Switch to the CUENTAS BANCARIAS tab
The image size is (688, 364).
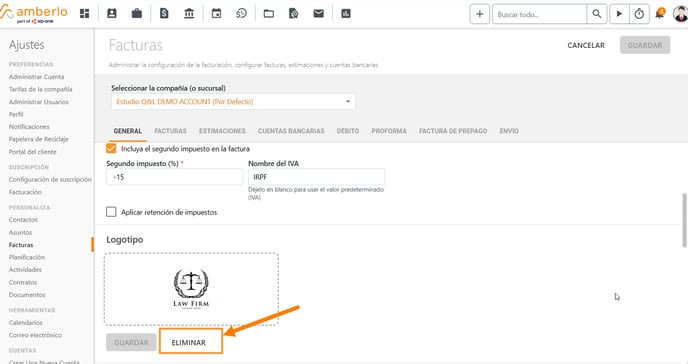pyautogui.click(x=291, y=131)
